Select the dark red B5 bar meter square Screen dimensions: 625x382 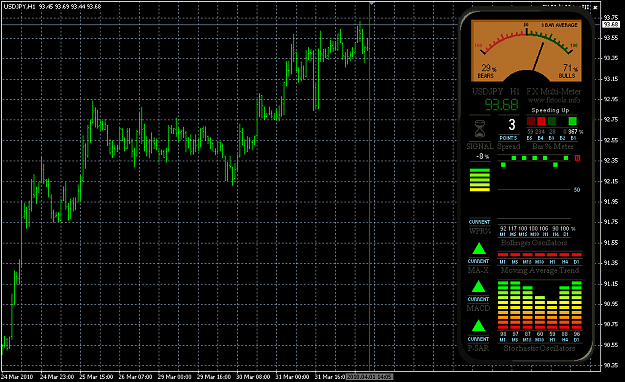[x=531, y=120]
